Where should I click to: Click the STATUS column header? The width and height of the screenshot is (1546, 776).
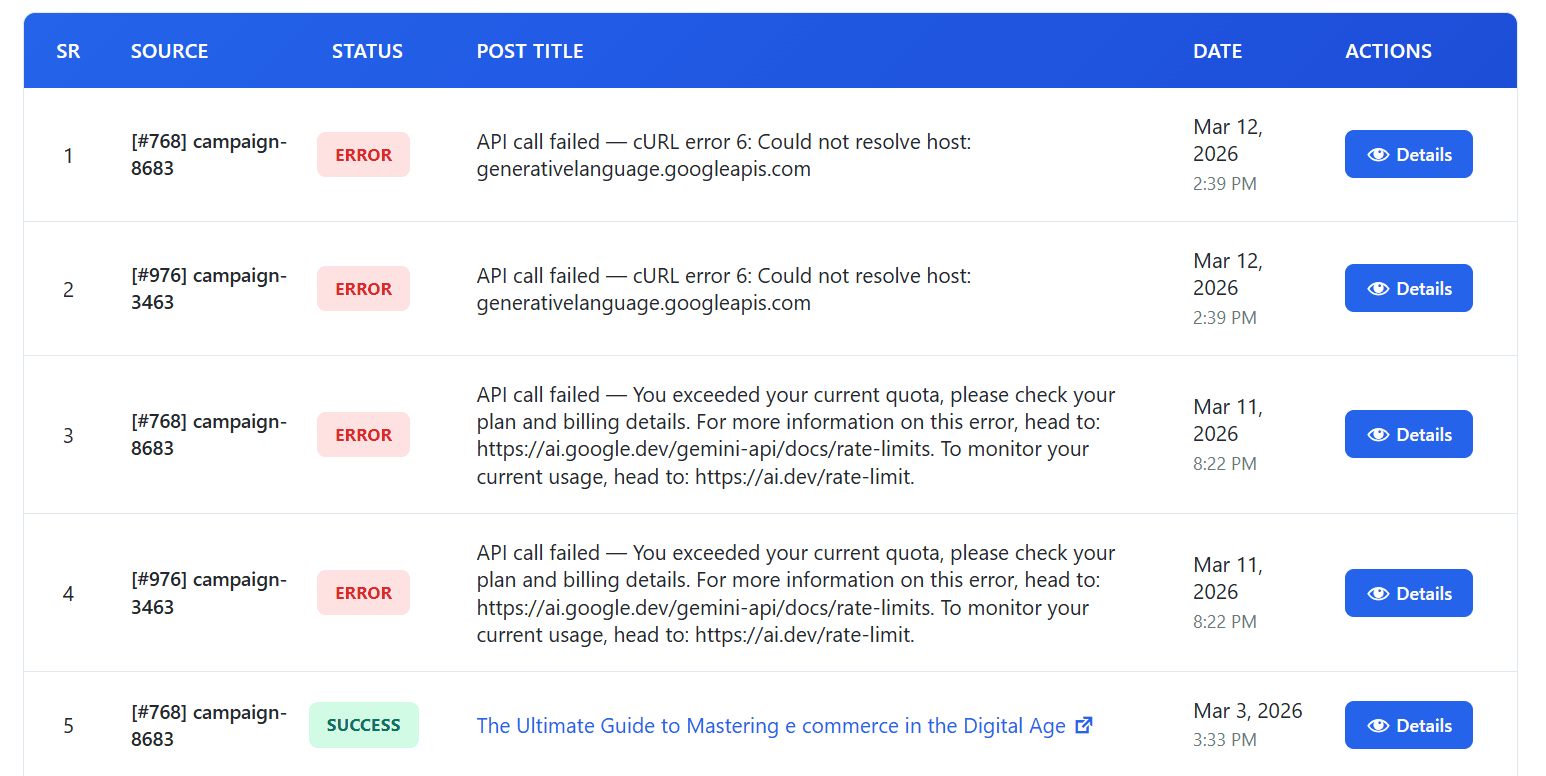click(x=367, y=51)
